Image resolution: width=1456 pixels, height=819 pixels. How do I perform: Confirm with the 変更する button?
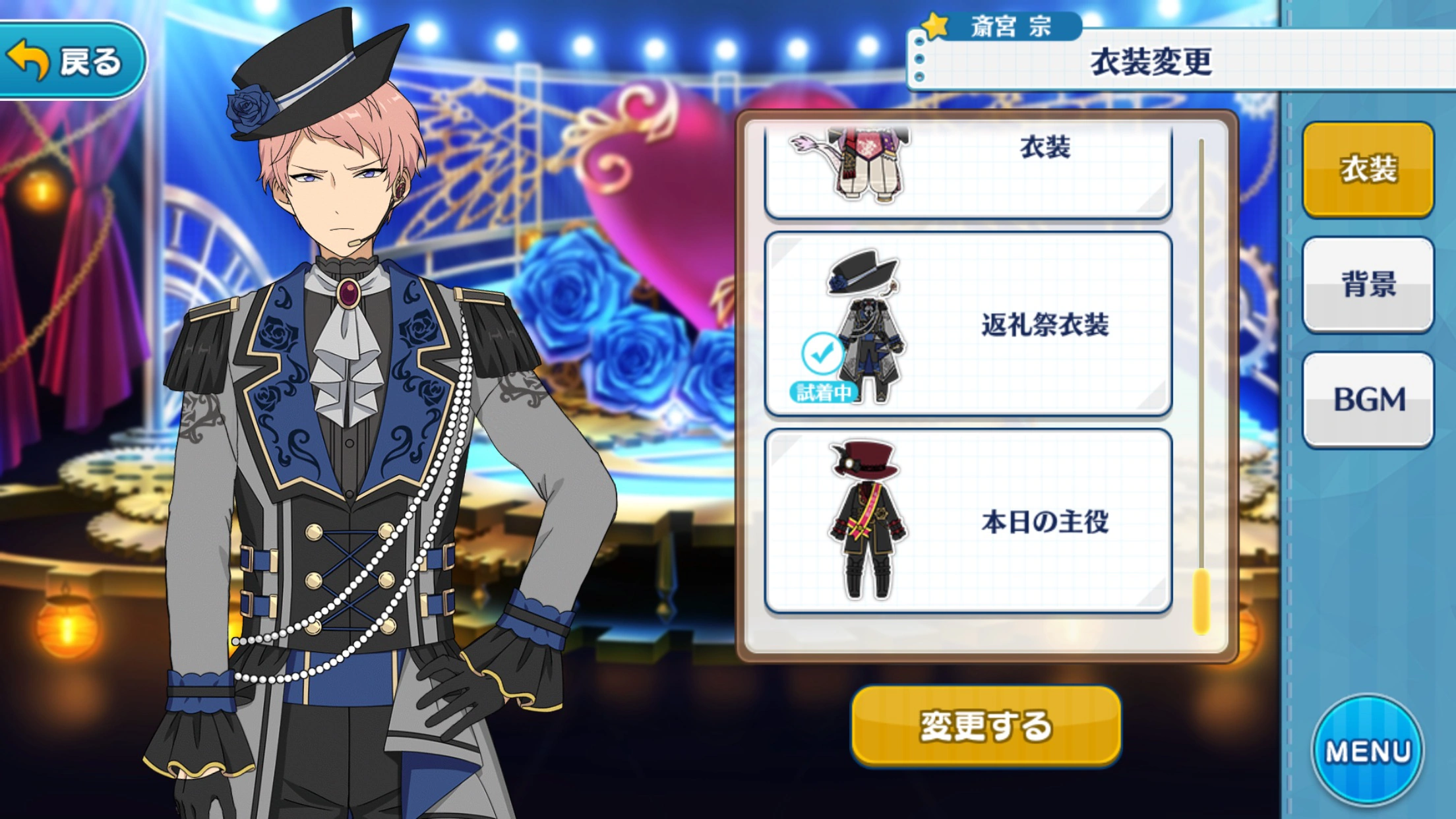pyautogui.click(x=986, y=725)
